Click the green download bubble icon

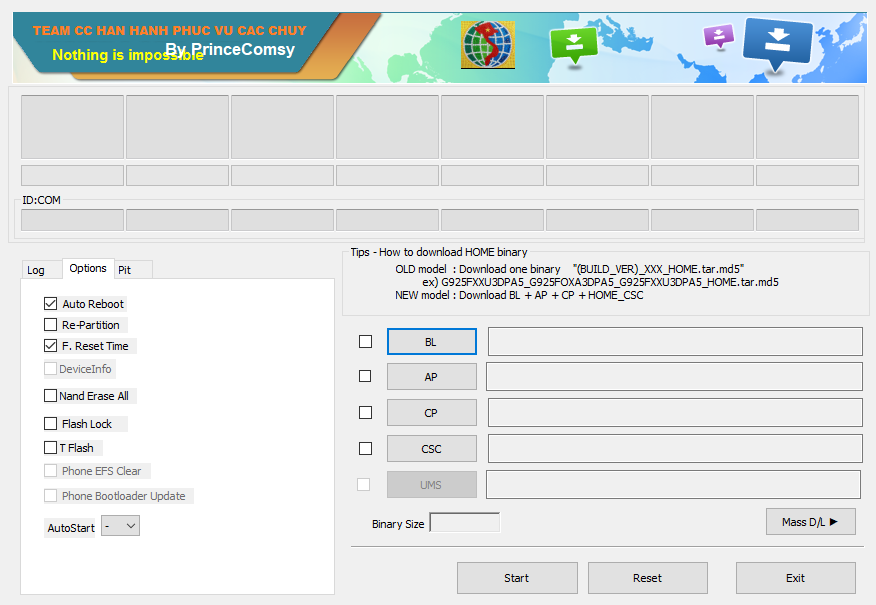(573, 43)
